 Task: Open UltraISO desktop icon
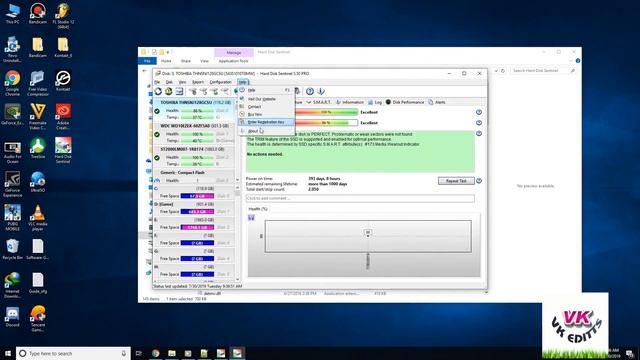(38, 182)
